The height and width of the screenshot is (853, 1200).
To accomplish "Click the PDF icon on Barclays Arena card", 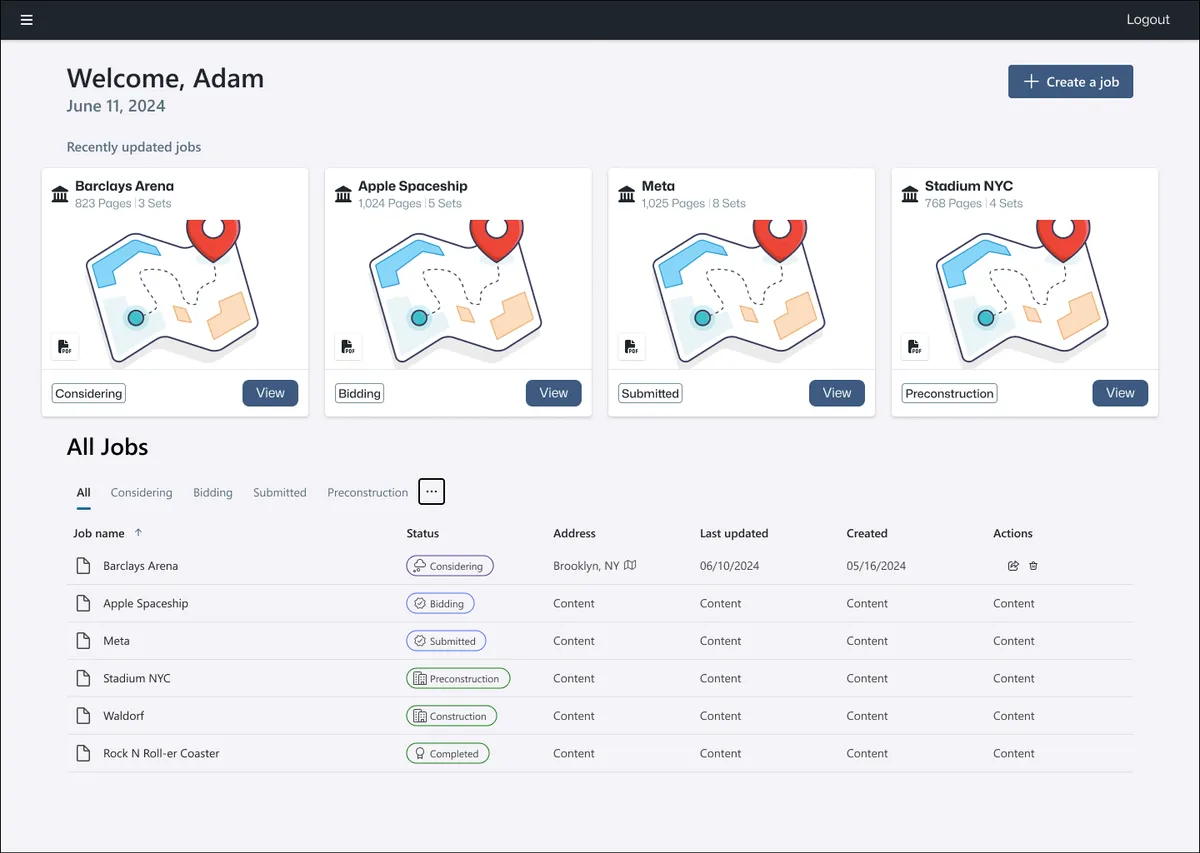I will pyautogui.click(x=65, y=347).
